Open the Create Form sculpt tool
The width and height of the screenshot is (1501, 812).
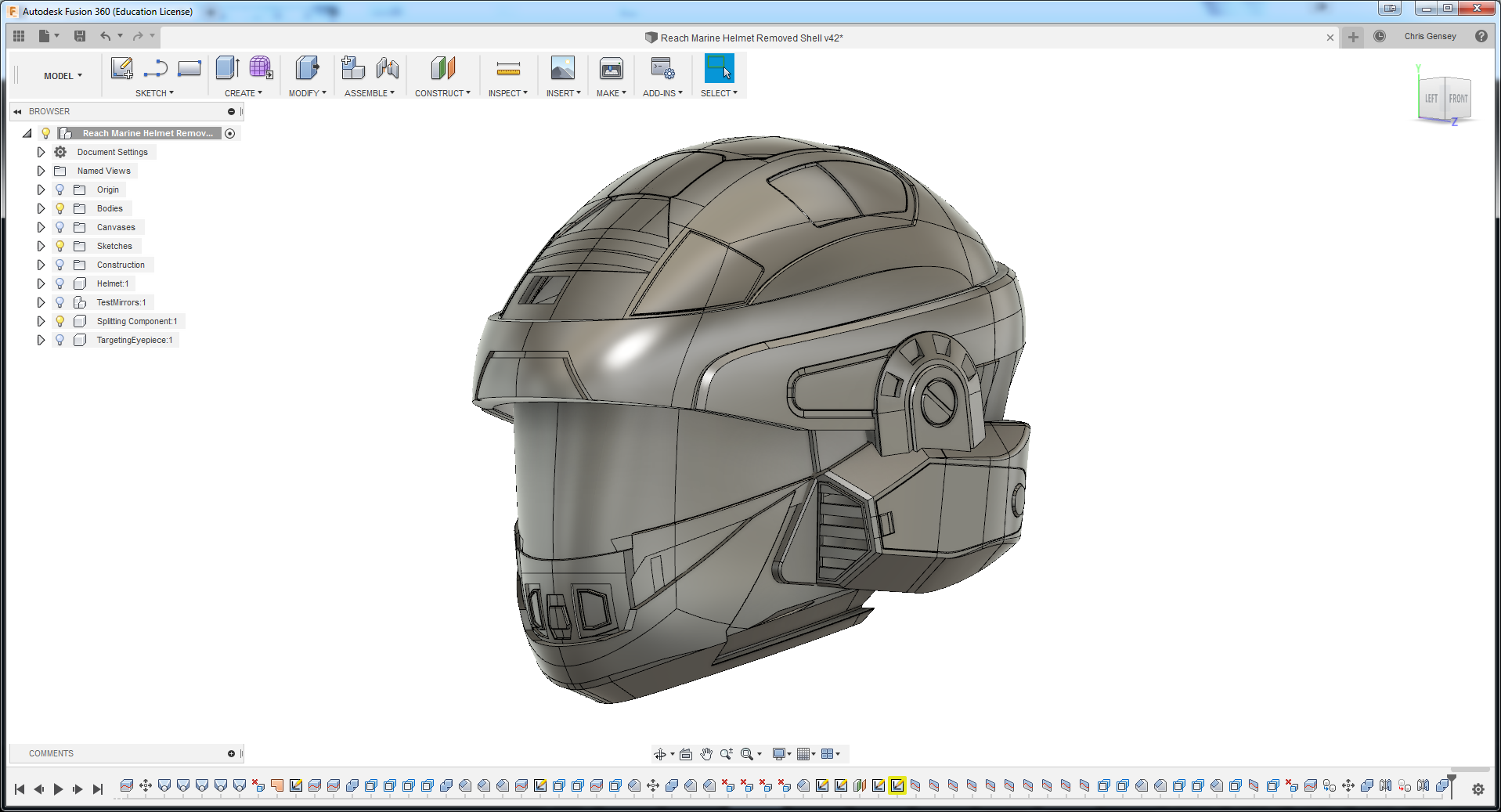tap(261, 69)
